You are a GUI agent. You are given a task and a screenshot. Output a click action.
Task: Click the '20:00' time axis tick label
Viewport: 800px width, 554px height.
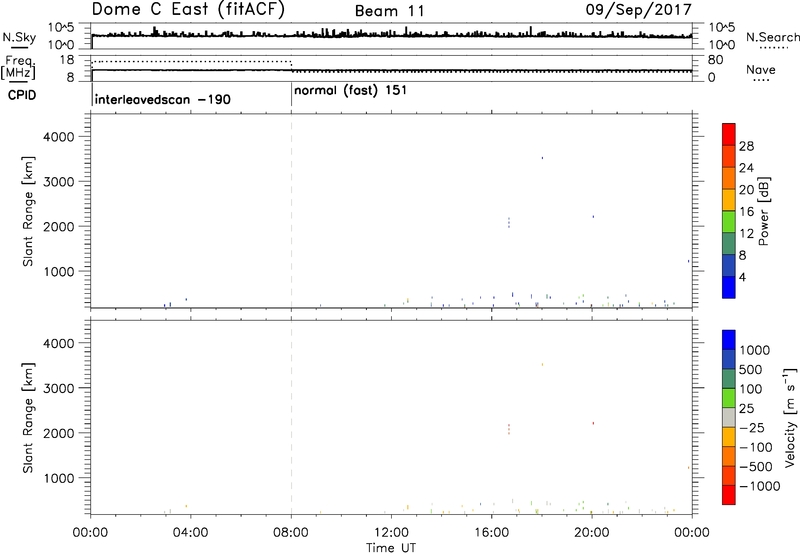point(592,533)
